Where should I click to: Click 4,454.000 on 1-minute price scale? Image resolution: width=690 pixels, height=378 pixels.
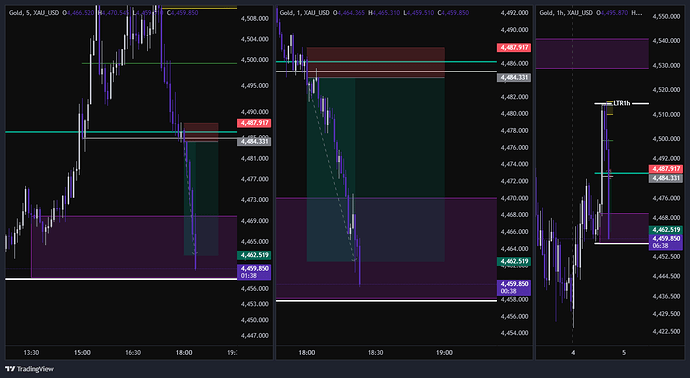click(514, 333)
